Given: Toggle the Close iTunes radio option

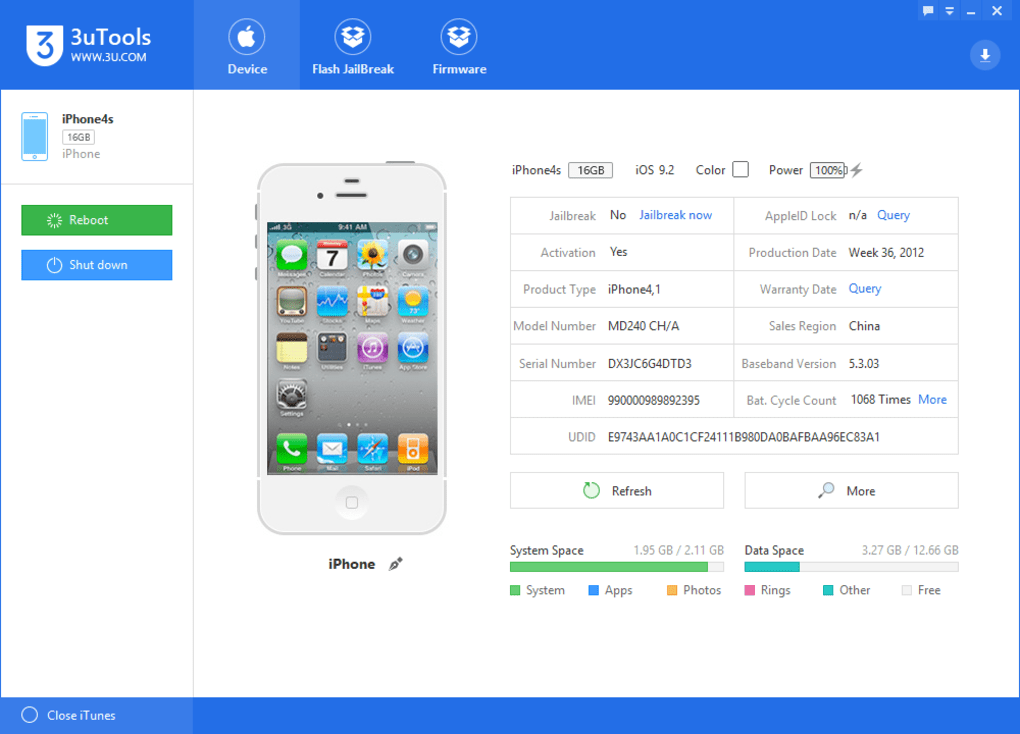Looking at the screenshot, I should (29, 715).
